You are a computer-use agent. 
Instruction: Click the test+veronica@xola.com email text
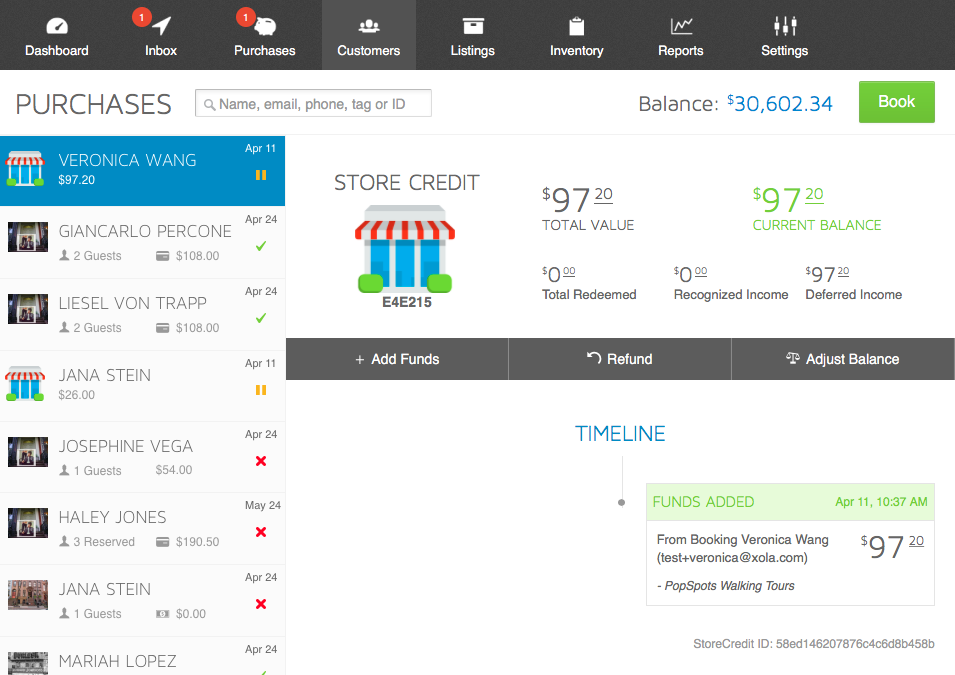(732, 558)
